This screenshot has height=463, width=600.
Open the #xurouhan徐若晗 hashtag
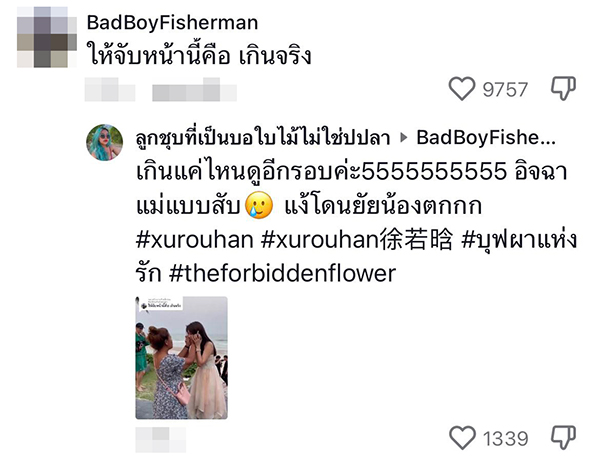pyautogui.click(x=357, y=240)
